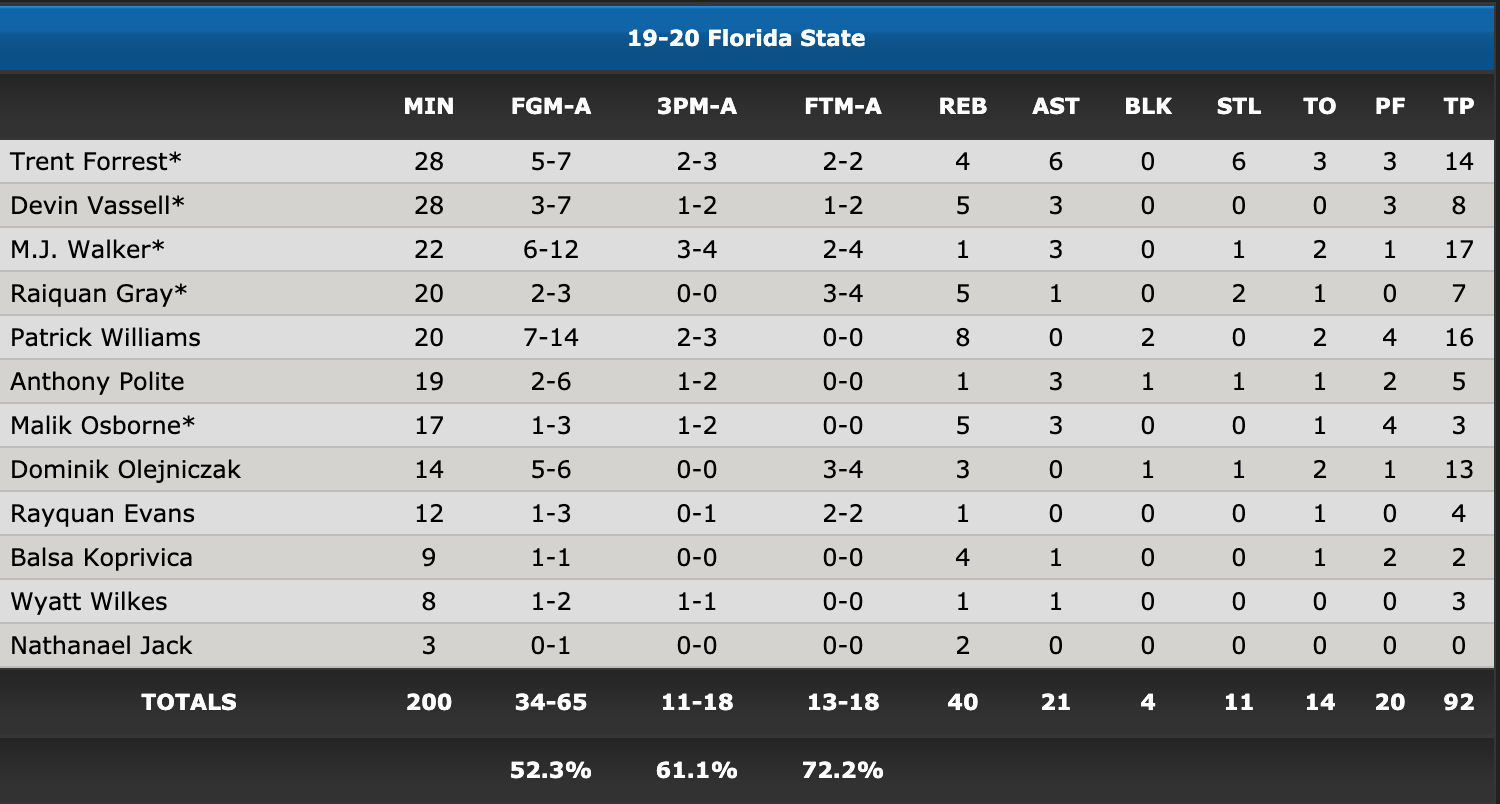
Task: Select the BLK column header
Action: [1148, 106]
